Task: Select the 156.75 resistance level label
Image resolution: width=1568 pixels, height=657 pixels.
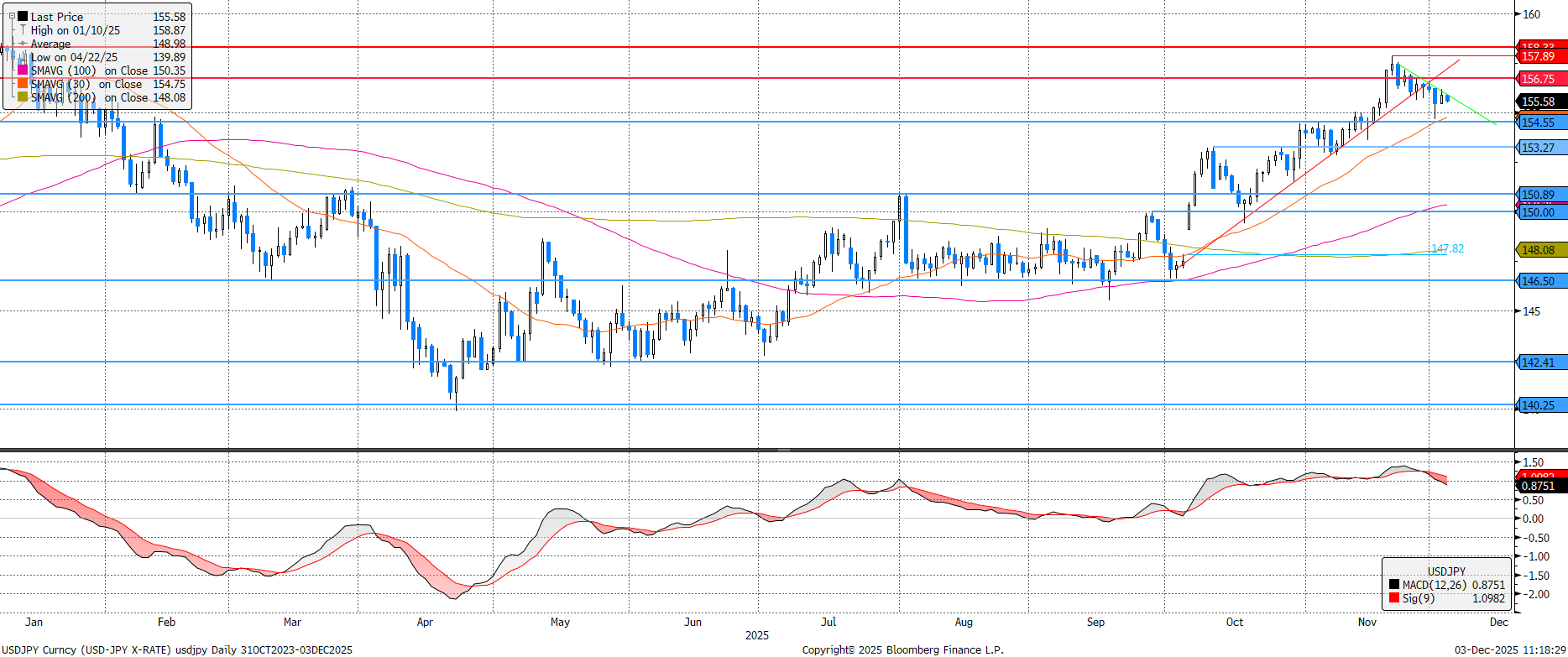Action: (x=1540, y=79)
